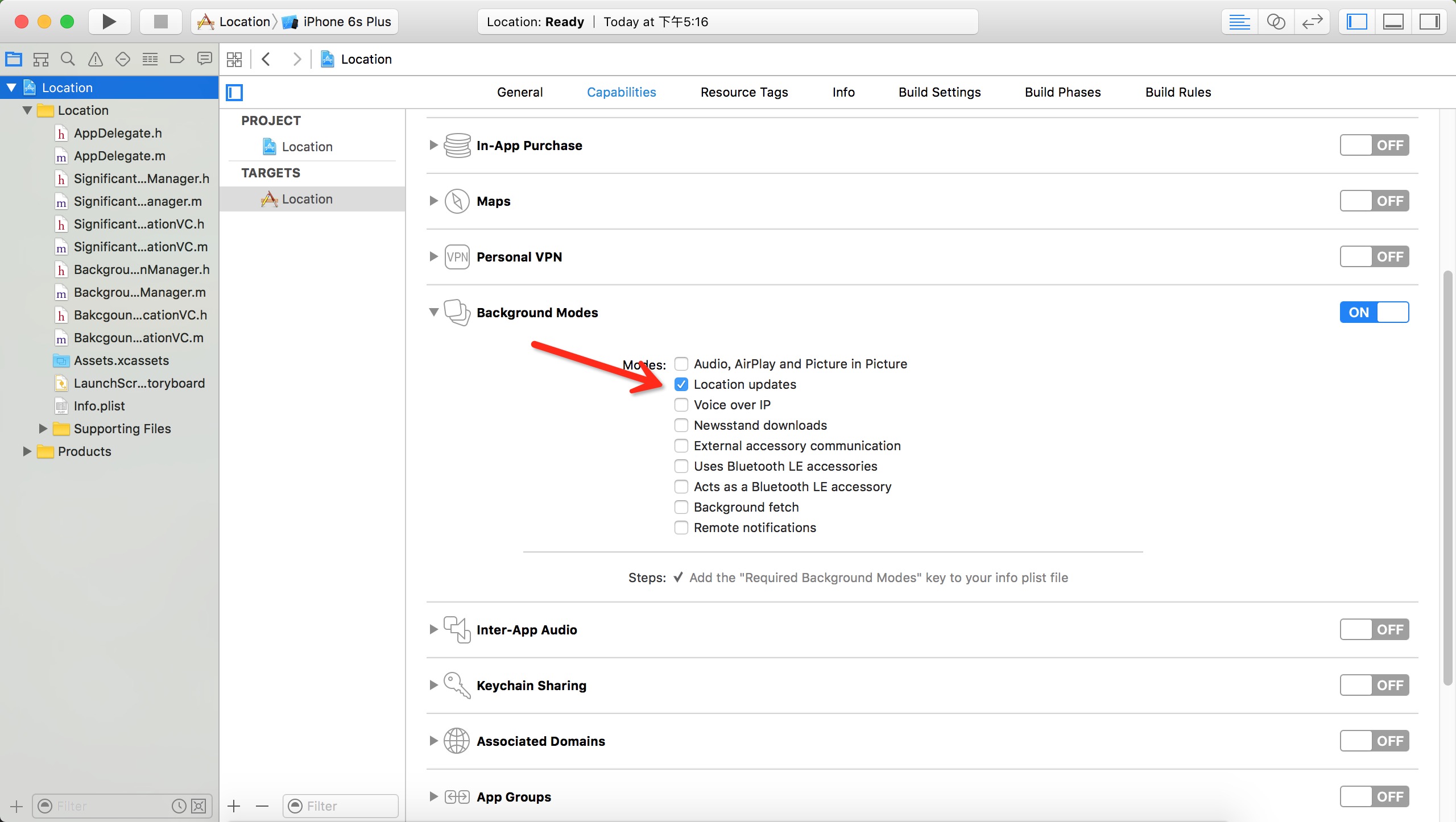
Task: Toggle the Utilities right panel icon
Action: (x=1429, y=22)
